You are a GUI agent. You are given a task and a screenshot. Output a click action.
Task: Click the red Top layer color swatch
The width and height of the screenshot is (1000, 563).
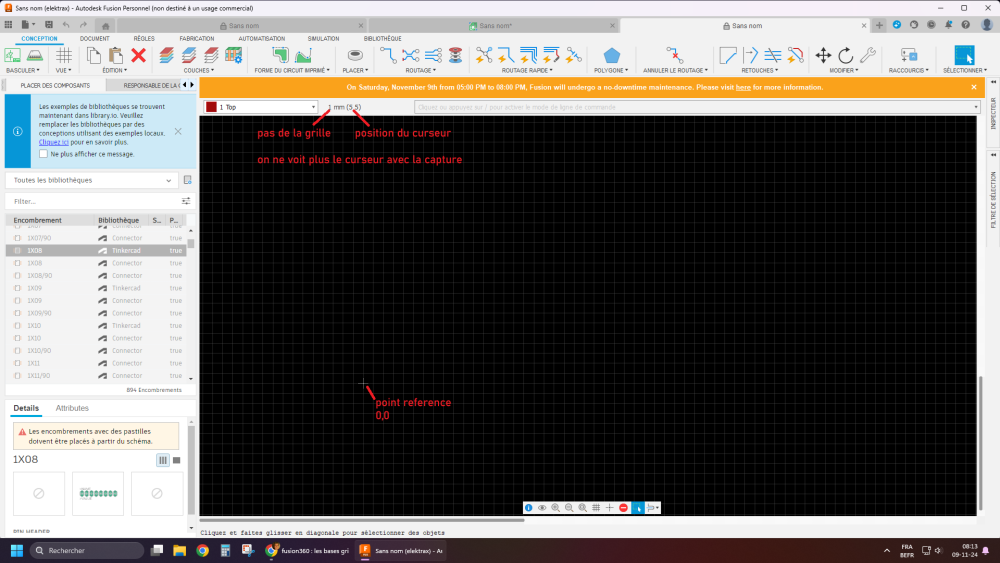(x=211, y=107)
